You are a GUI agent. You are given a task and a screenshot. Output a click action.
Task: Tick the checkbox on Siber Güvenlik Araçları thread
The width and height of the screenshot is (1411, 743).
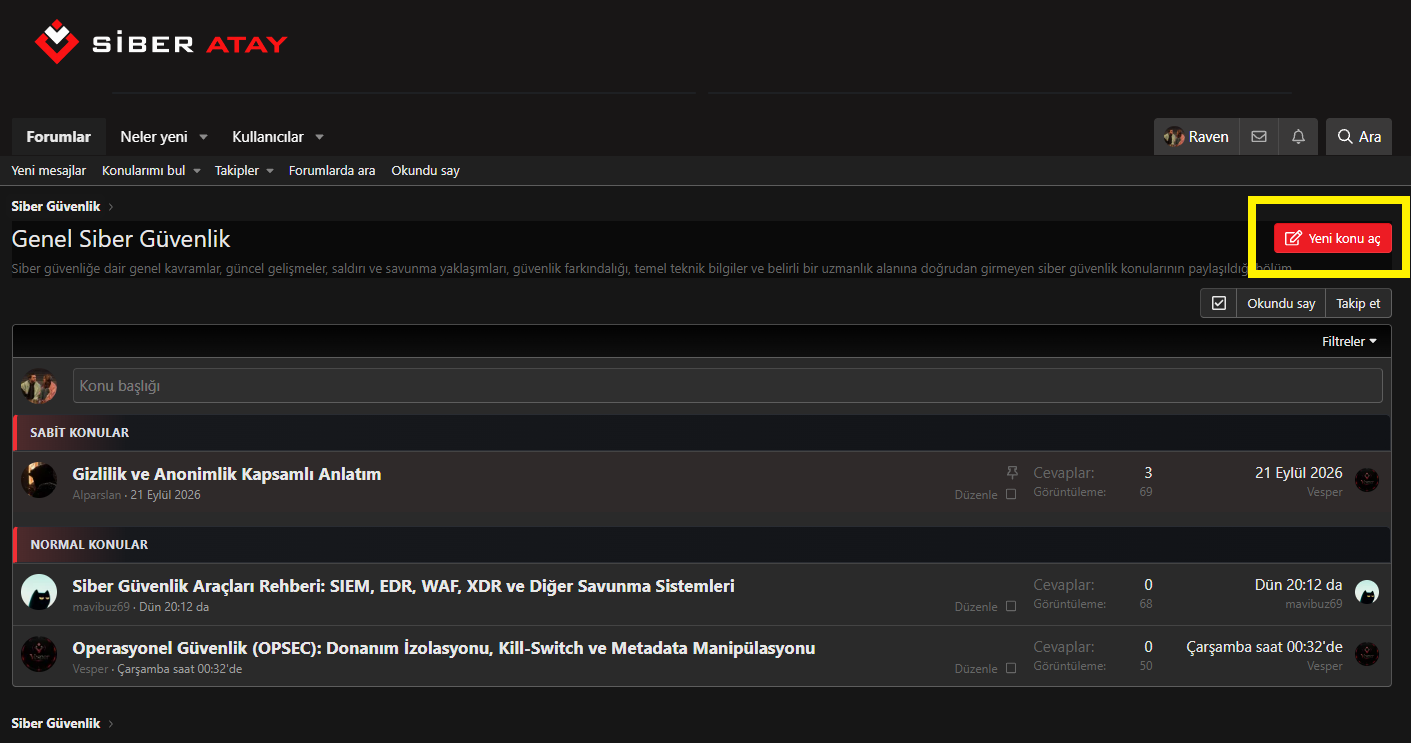[x=1011, y=606]
